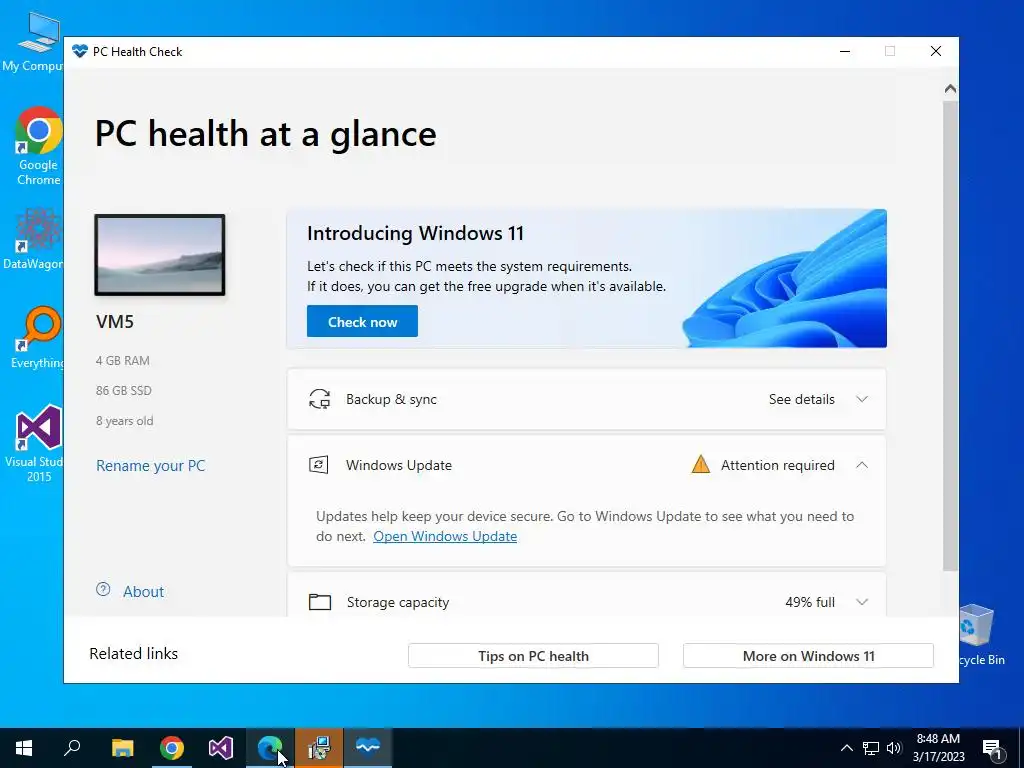Open File Explorer from the taskbar

(x=122, y=748)
